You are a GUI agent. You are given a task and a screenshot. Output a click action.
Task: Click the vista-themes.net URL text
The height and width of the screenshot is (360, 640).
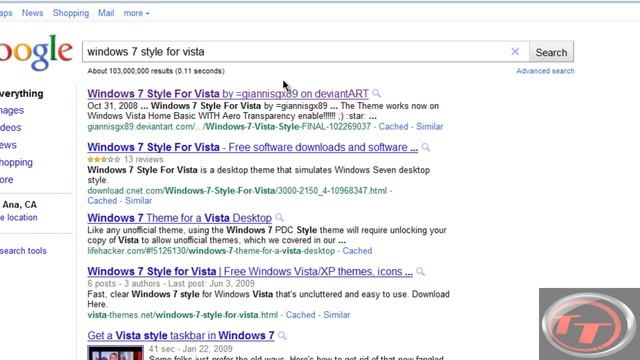point(182,315)
